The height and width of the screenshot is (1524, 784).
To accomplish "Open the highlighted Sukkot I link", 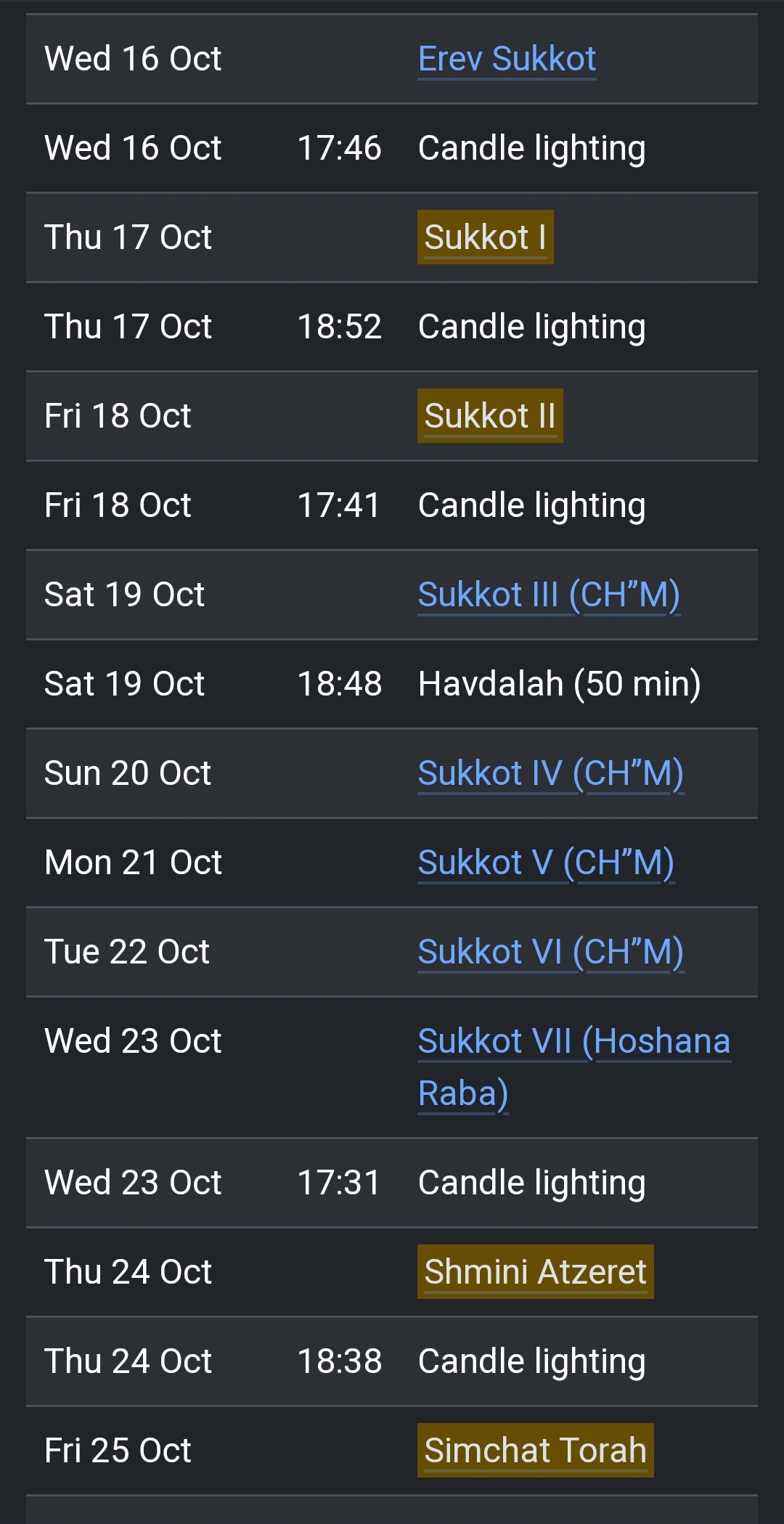I will click(x=485, y=237).
